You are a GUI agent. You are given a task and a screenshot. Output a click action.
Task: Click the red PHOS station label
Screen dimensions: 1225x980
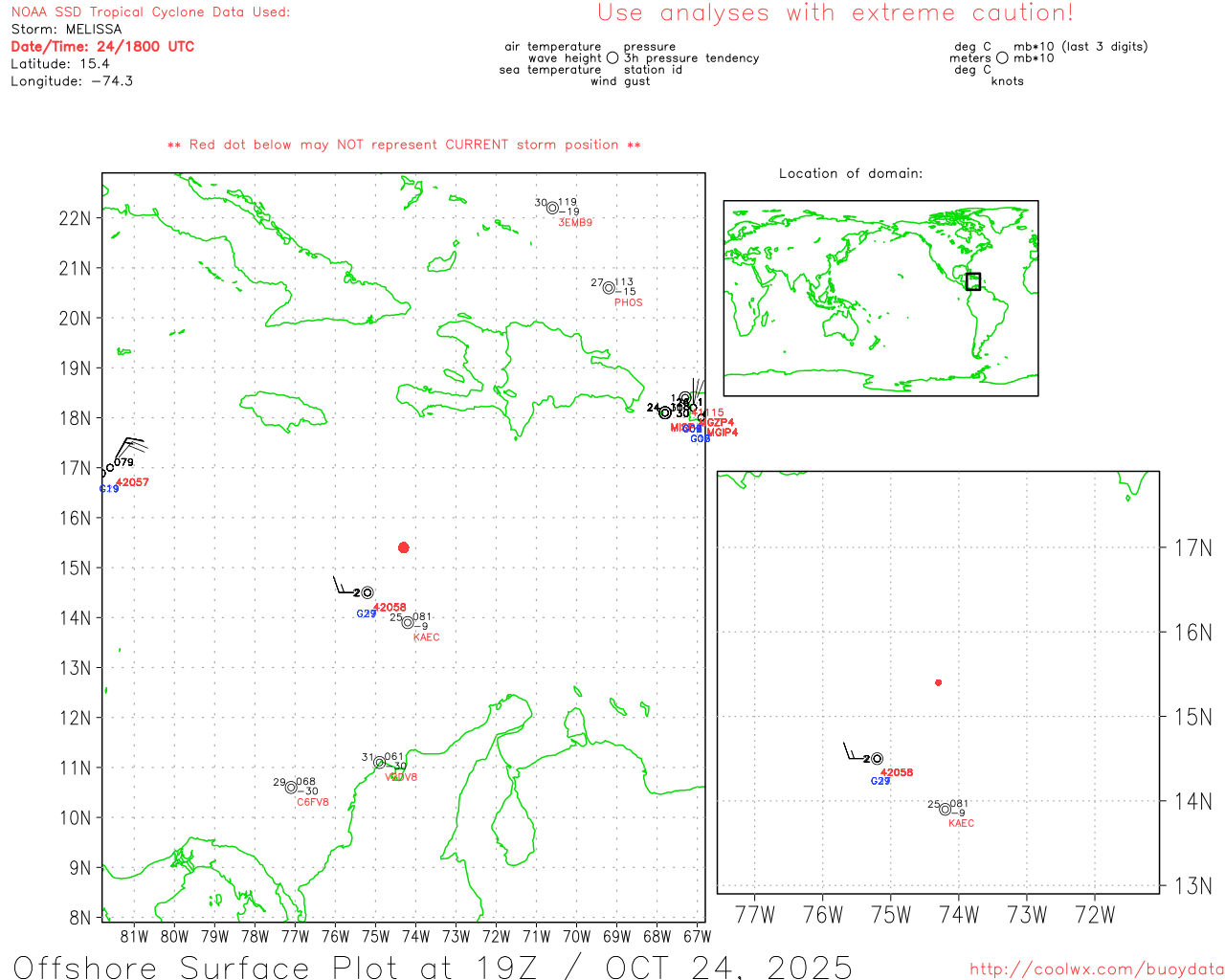pyautogui.click(x=629, y=302)
